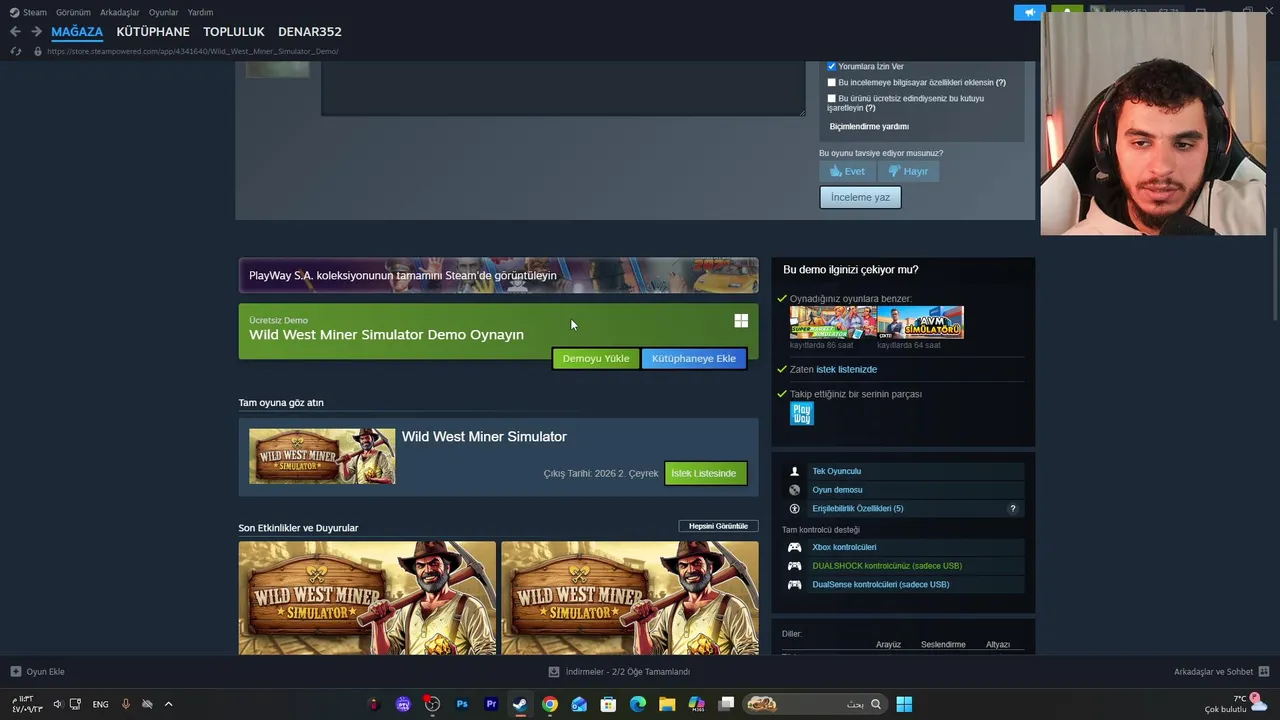
Task: Open the PlayWay S.A. collection banner
Action: 498,275
